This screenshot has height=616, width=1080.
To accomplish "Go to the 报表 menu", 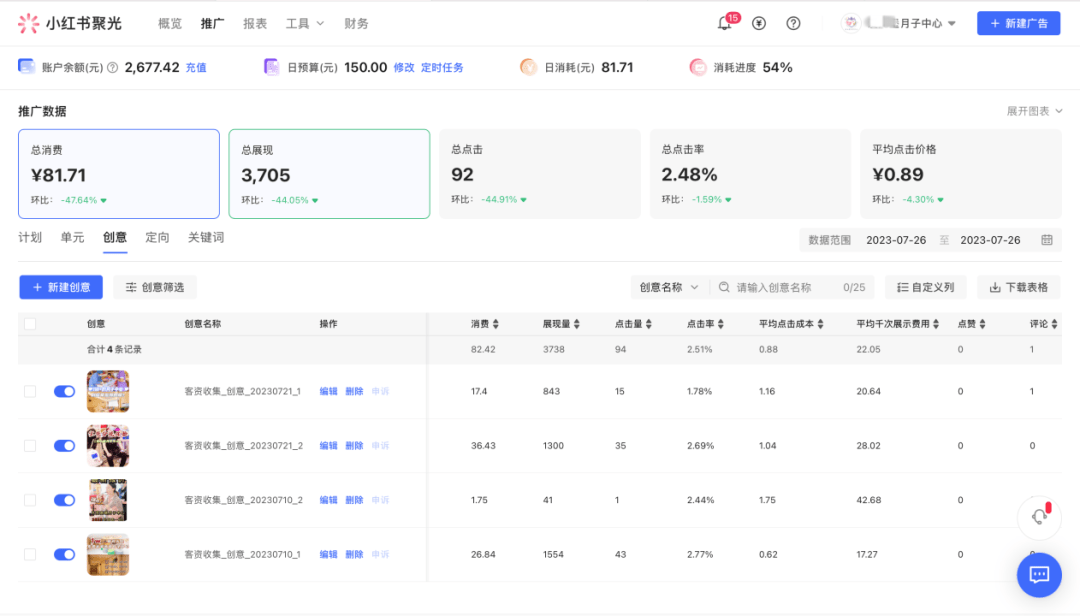I will 255,23.
